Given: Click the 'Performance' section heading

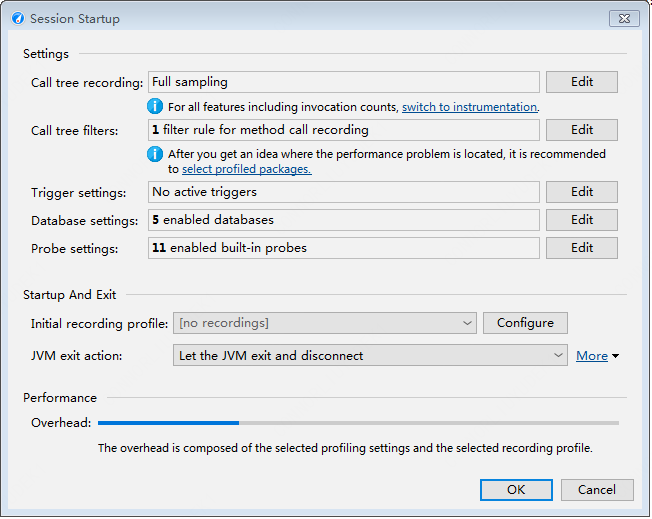Looking at the screenshot, I should click(60, 398).
